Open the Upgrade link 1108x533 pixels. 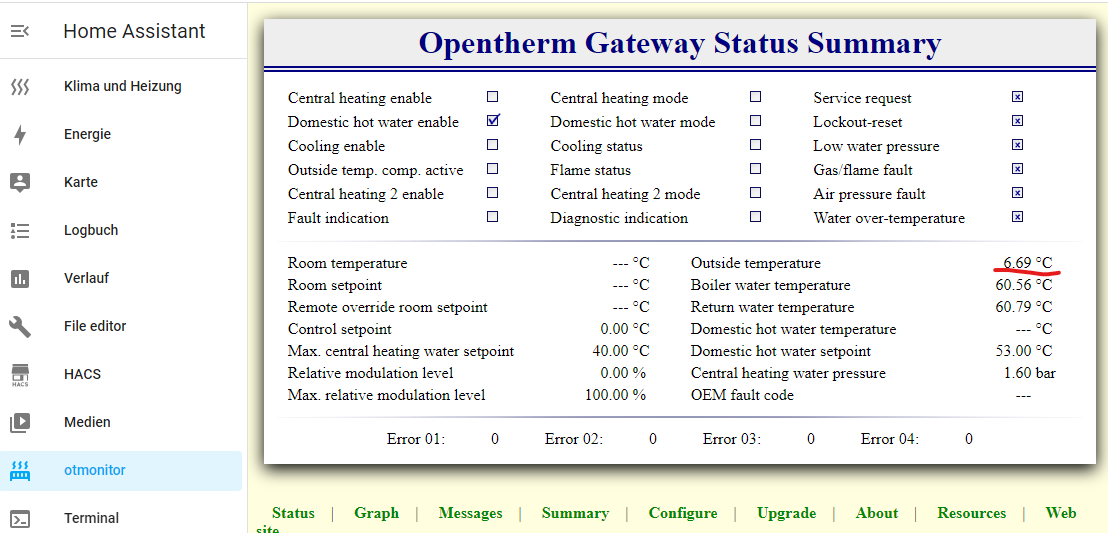786,513
